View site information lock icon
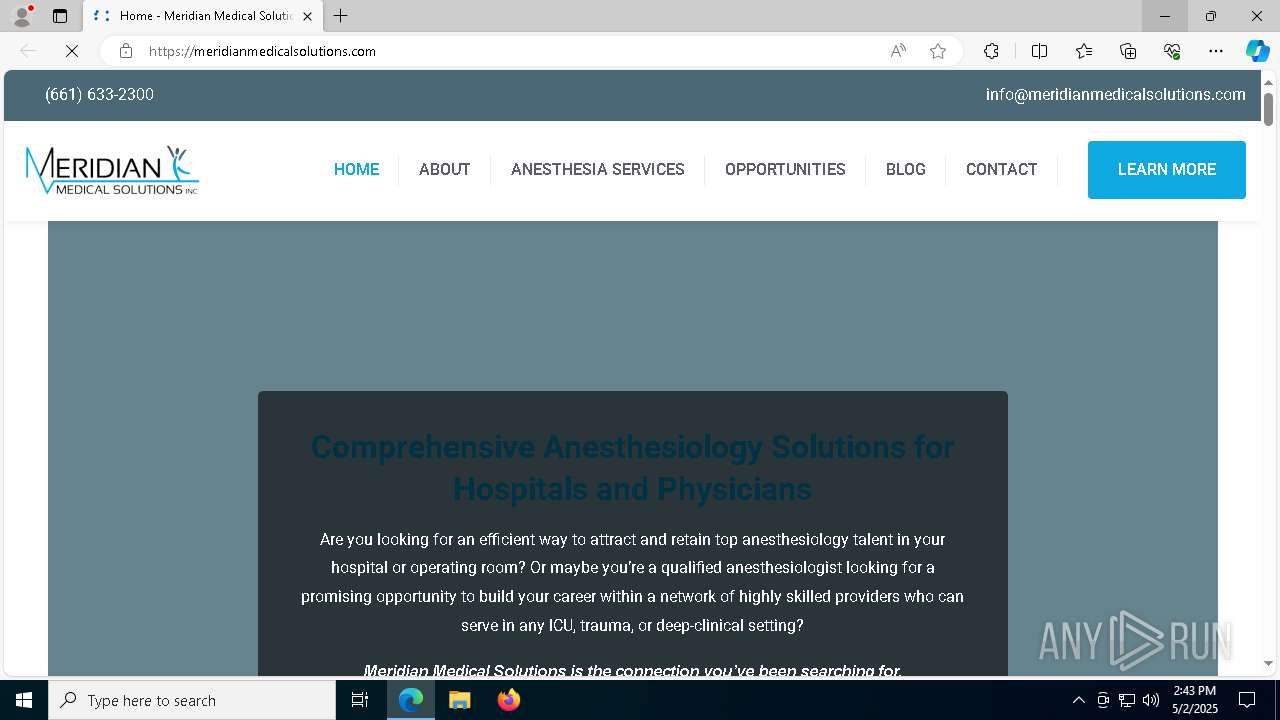This screenshot has width=1280, height=720. pyautogui.click(x=126, y=51)
